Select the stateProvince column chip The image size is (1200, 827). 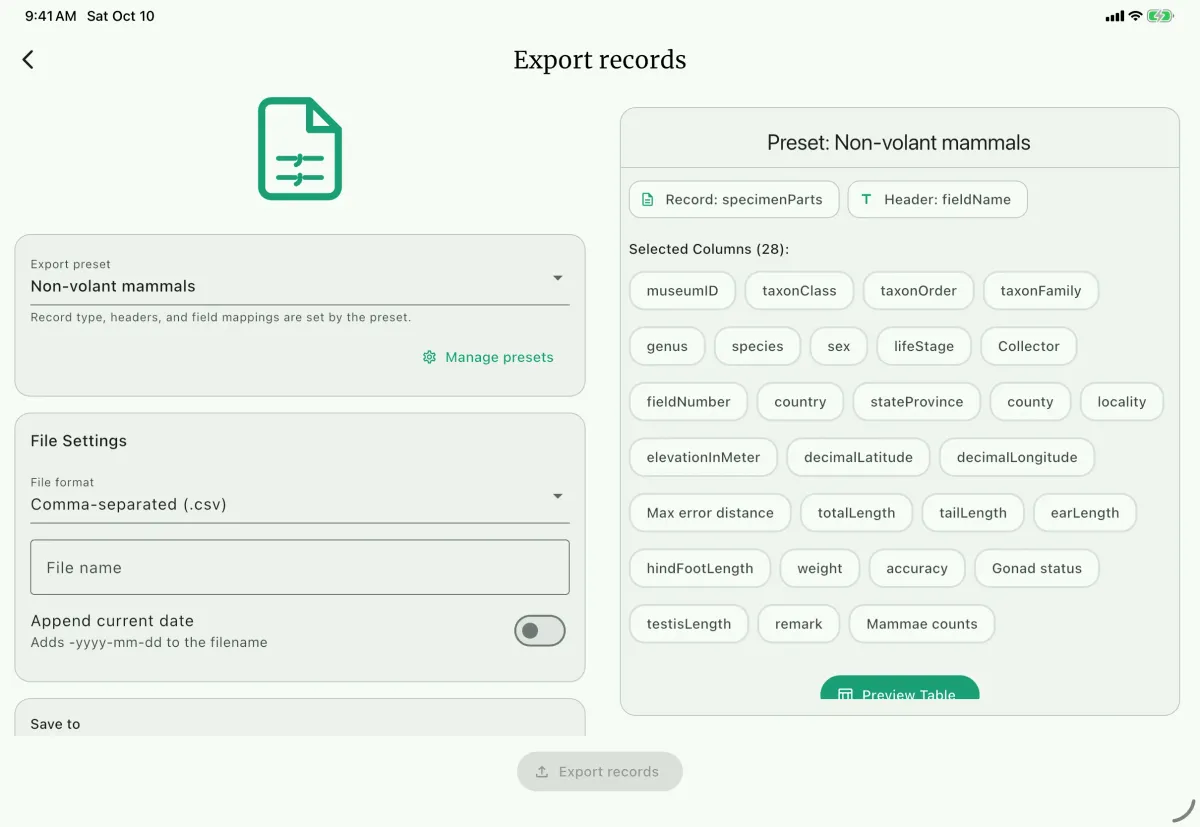[x=917, y=402]
